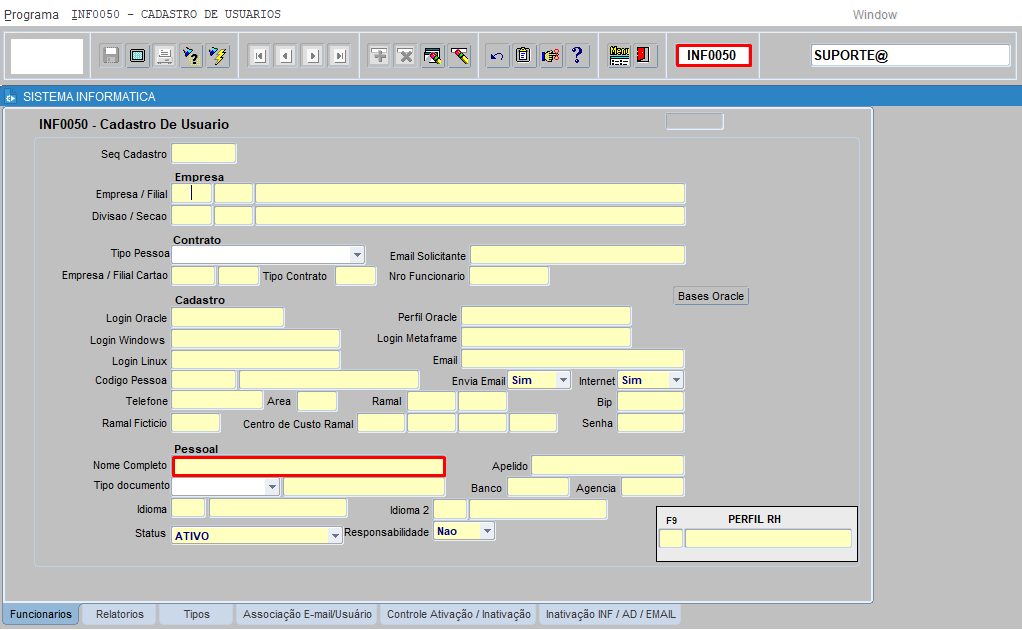Click the Print icon
Image resolution: width=1022 pixels, height=630 pixels.
[x=164, y=55]
